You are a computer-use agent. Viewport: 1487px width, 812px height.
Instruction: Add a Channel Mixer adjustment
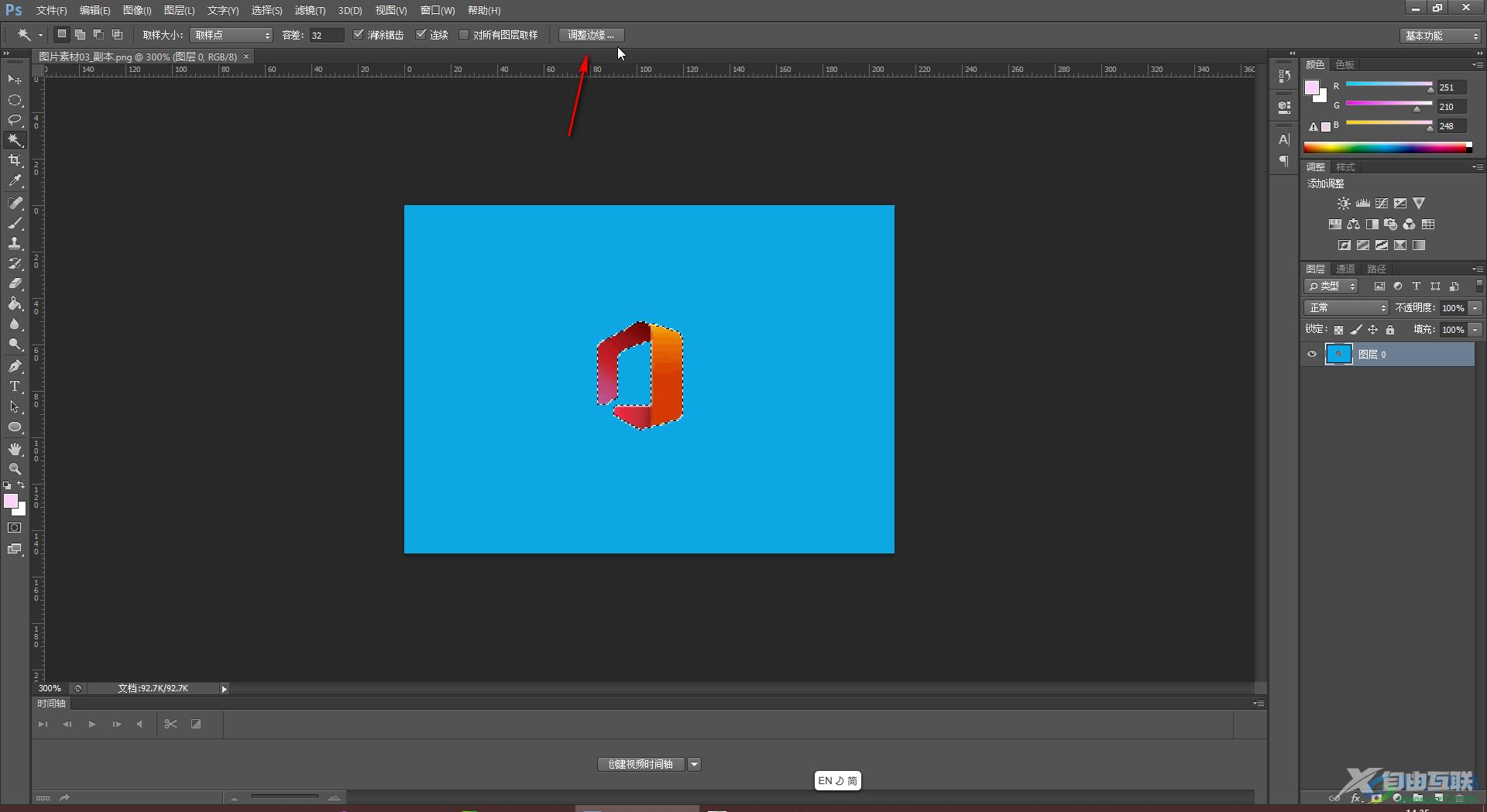(x=1409, y=224)
